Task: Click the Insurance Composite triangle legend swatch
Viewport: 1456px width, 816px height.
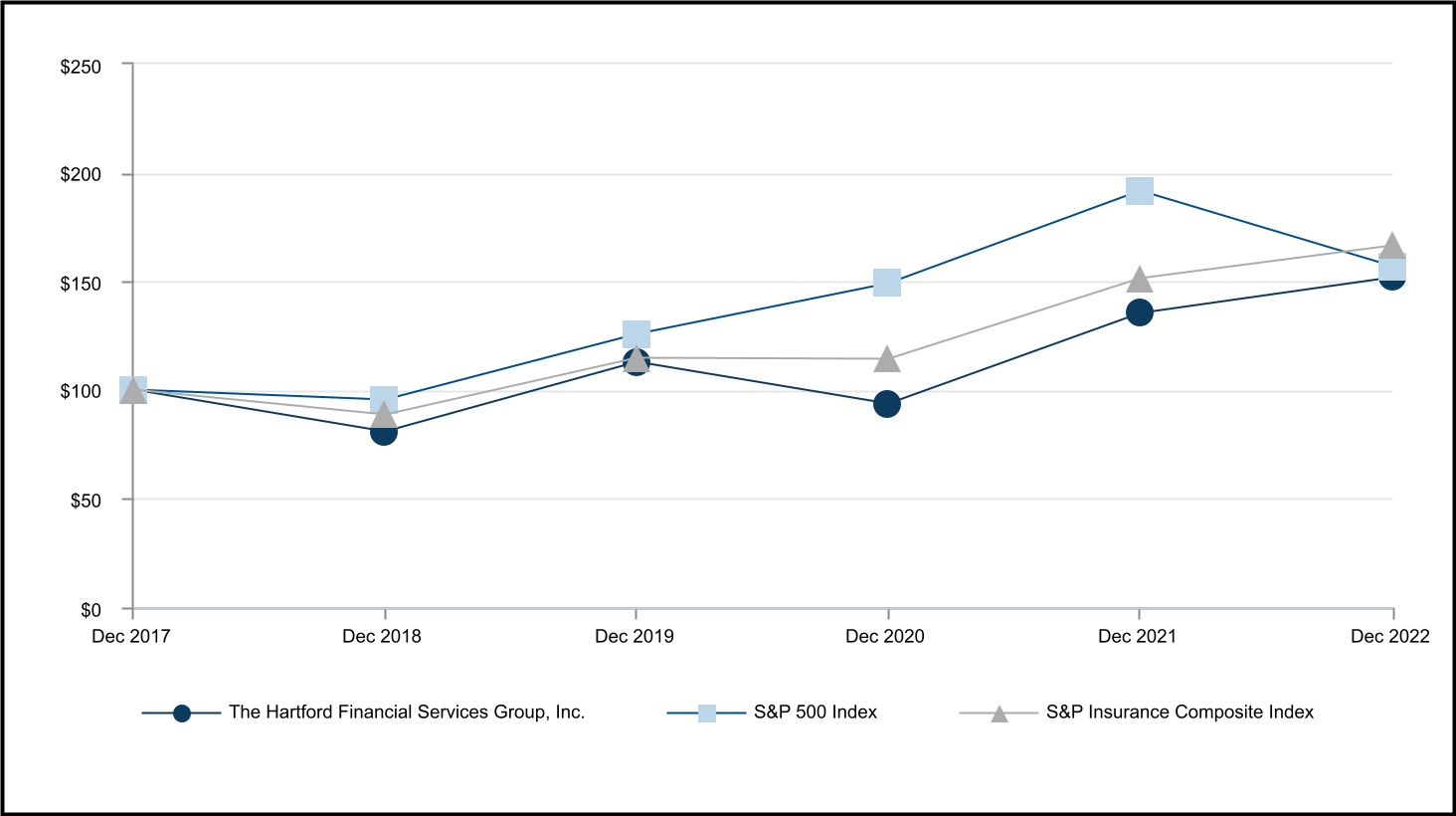Action: [999, 714]
